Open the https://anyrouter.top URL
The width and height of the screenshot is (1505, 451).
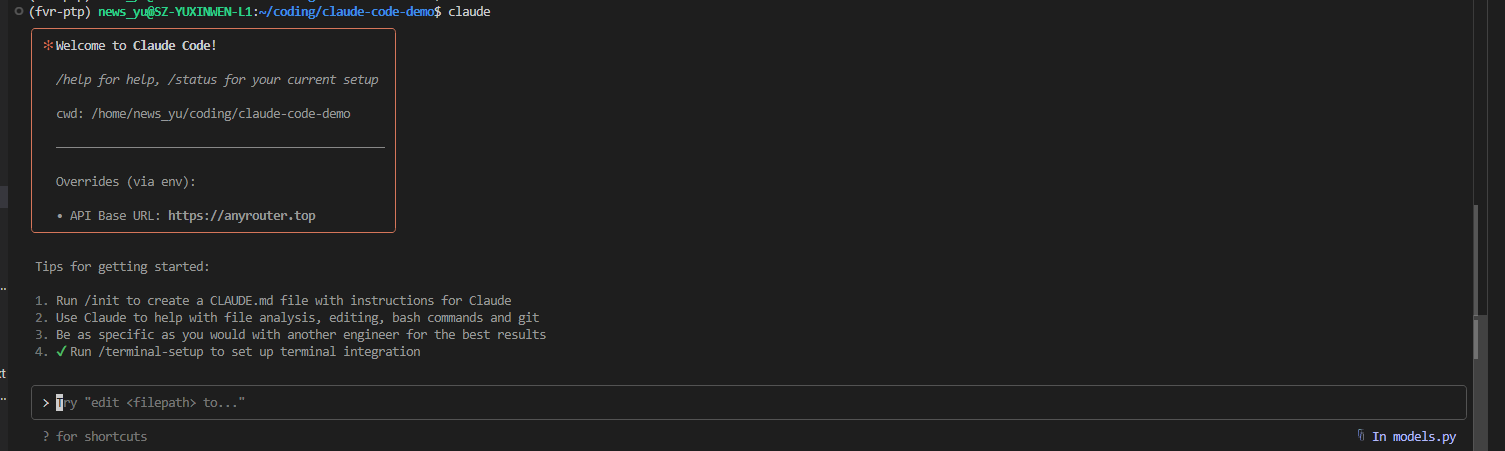point(241,216)
